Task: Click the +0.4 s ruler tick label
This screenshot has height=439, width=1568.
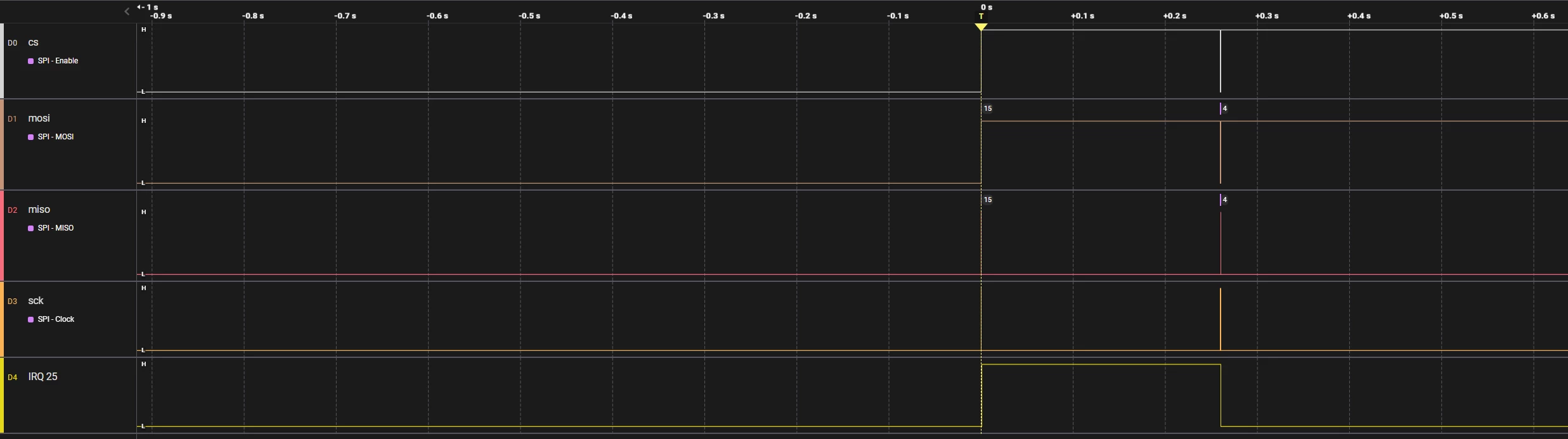Action: click(1359, 16)
